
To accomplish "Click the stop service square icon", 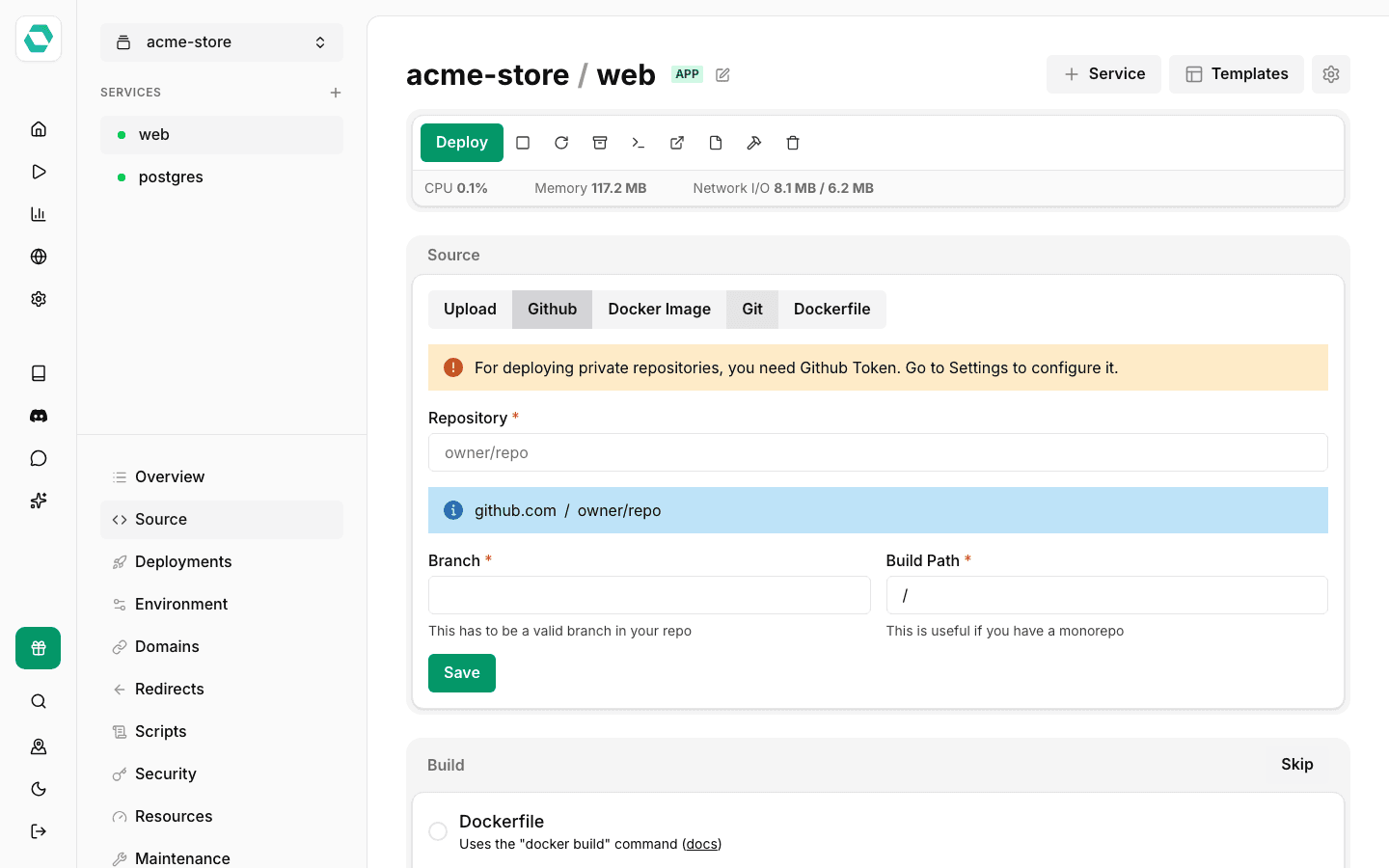I will 523,143.
